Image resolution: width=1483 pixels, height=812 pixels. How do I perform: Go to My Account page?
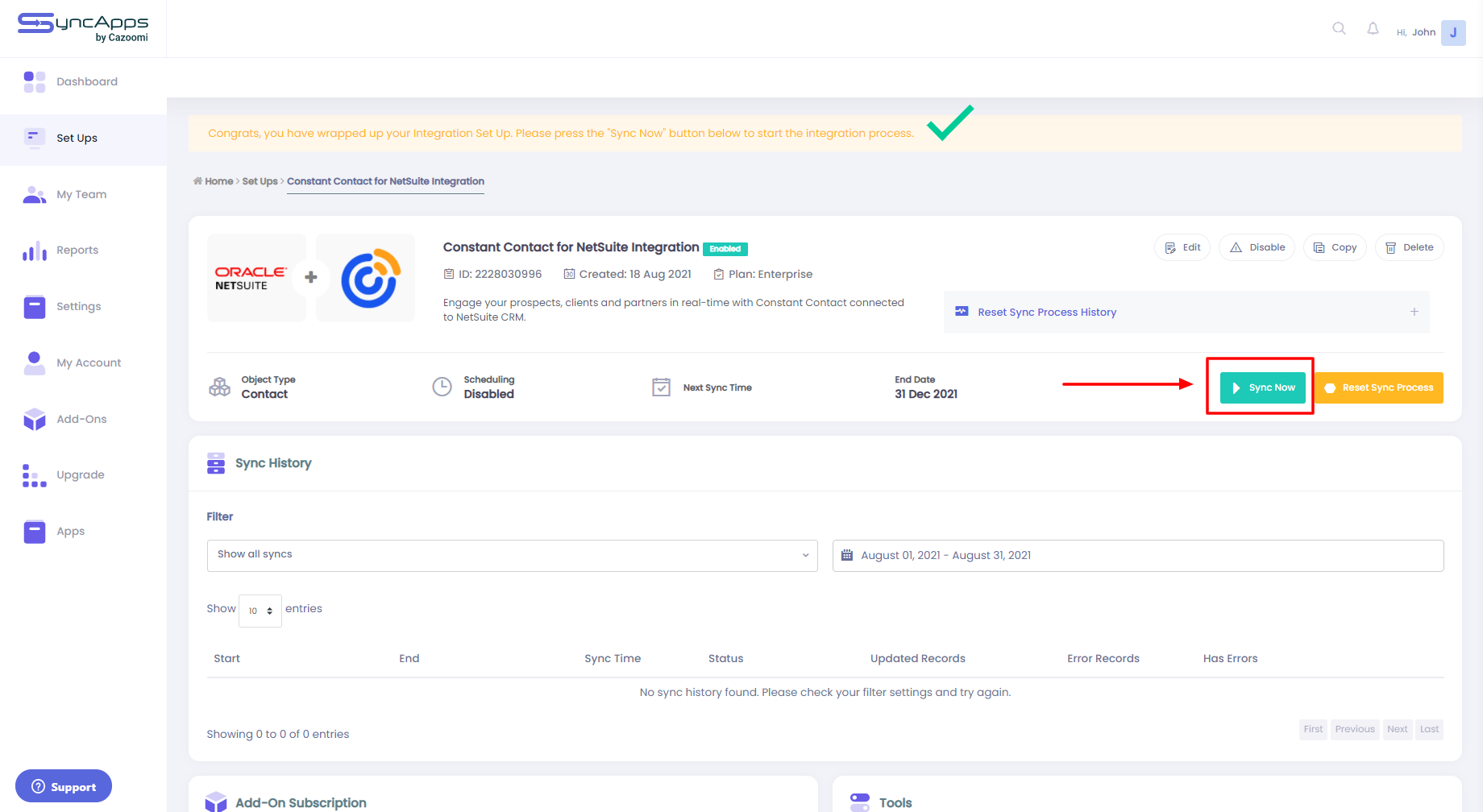click(83, 363)
